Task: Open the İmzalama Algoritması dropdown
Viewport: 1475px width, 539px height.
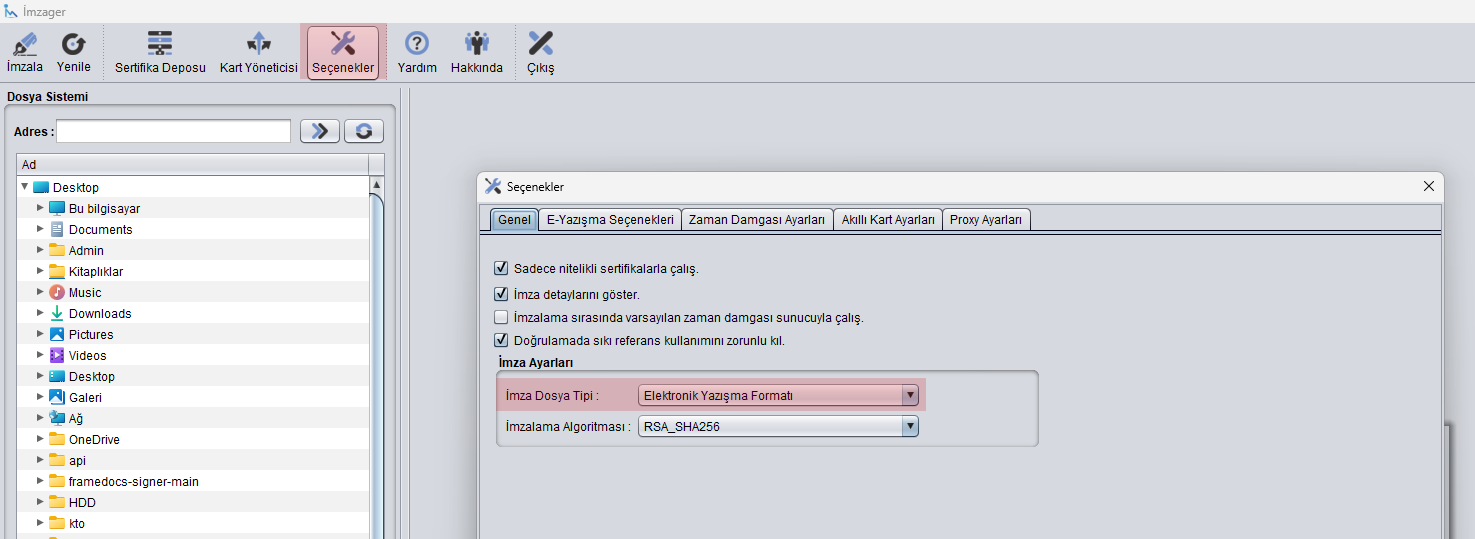Action: [x=909, y=426]
